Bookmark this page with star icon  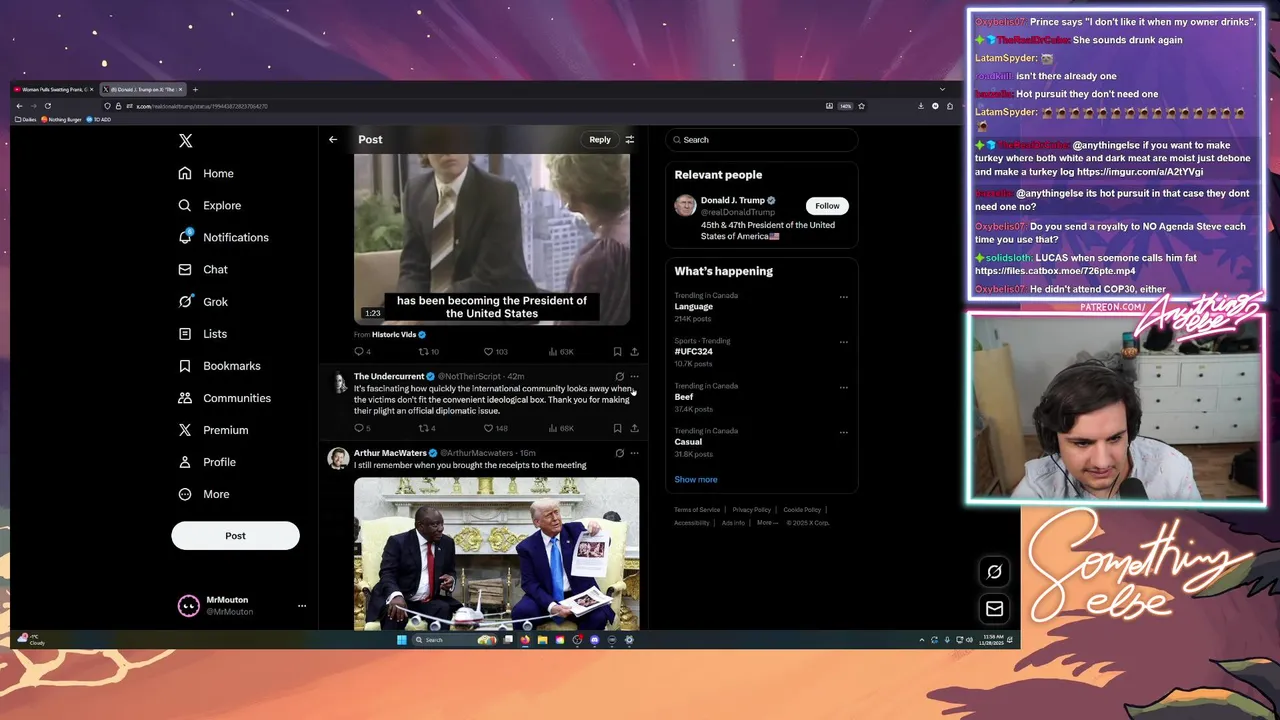coord(861,106)
